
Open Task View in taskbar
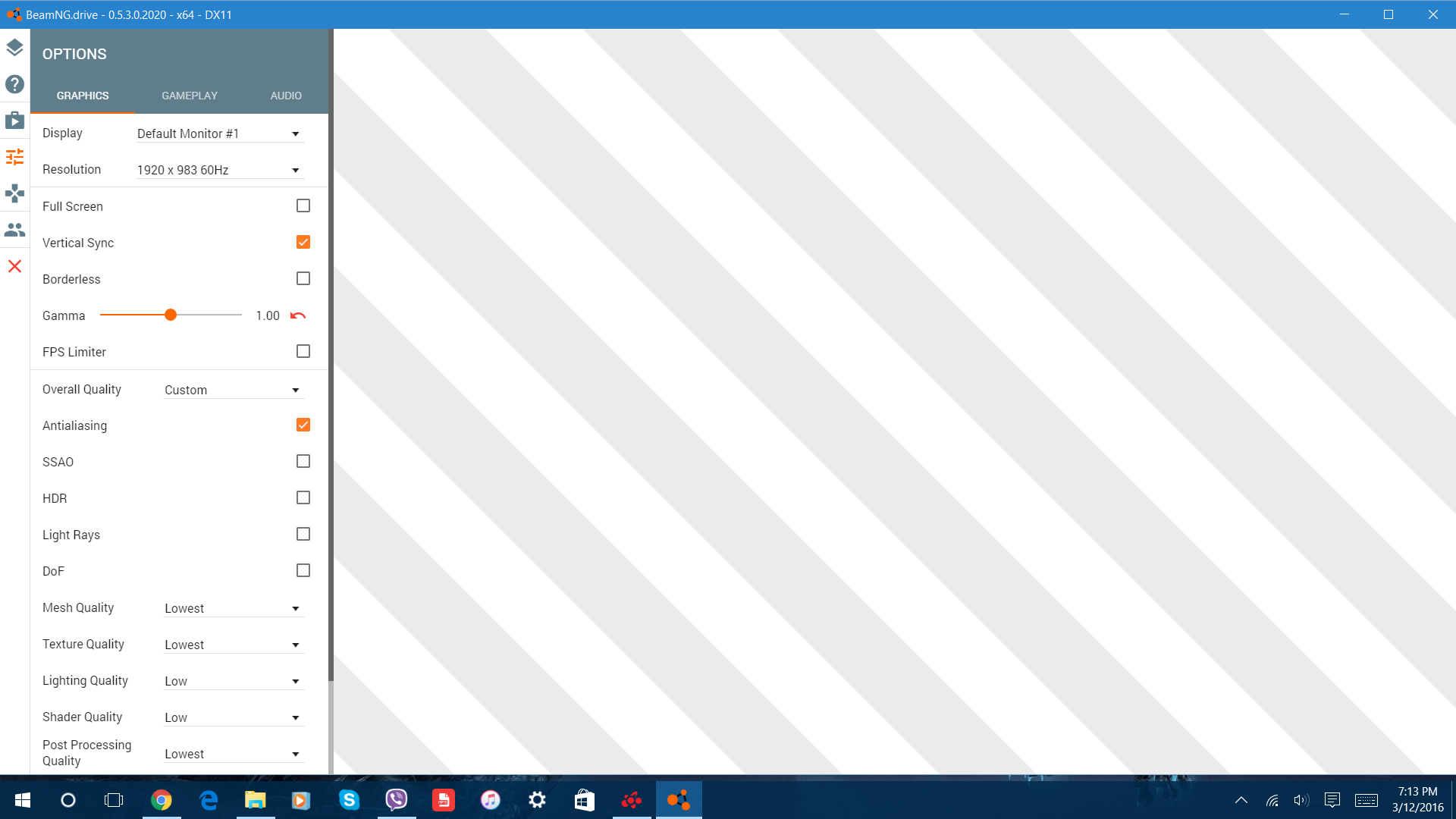point(114,800)
